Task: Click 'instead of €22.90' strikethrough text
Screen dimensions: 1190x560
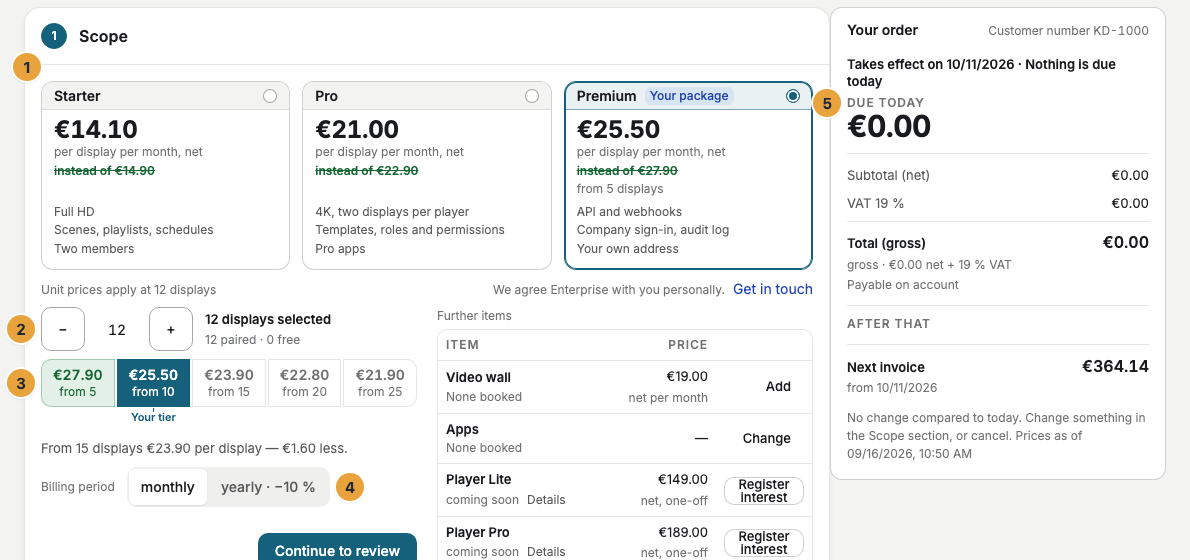Action: (x=367, y=171)
